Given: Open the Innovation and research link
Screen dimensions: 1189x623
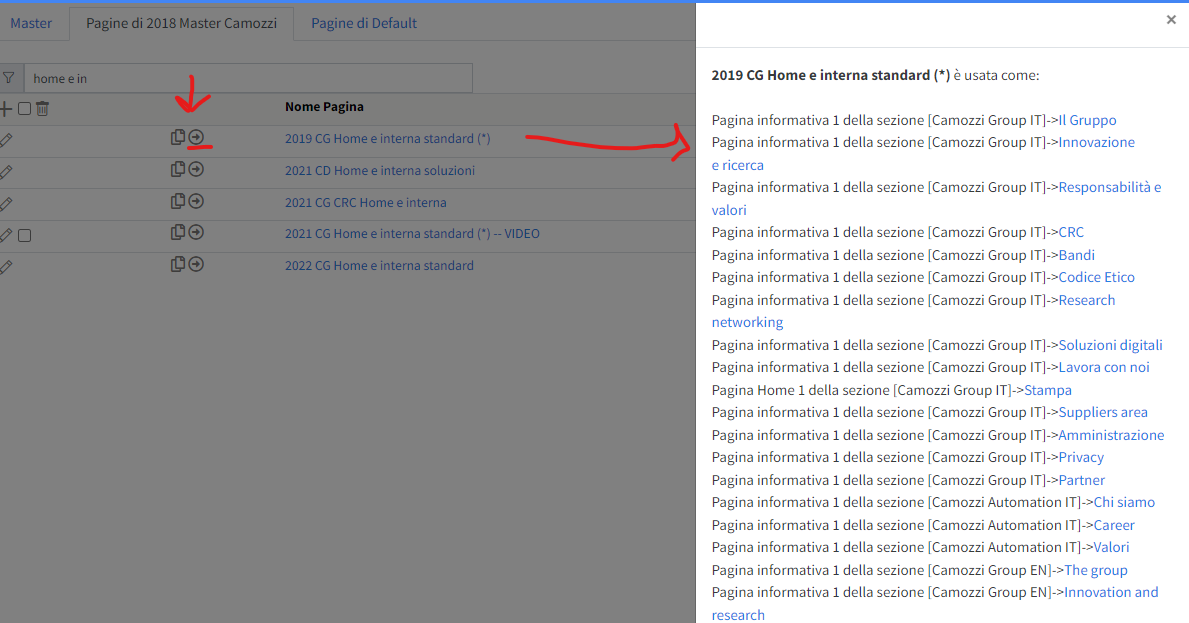Looking at the screenshot, I should click(1111, 592).
